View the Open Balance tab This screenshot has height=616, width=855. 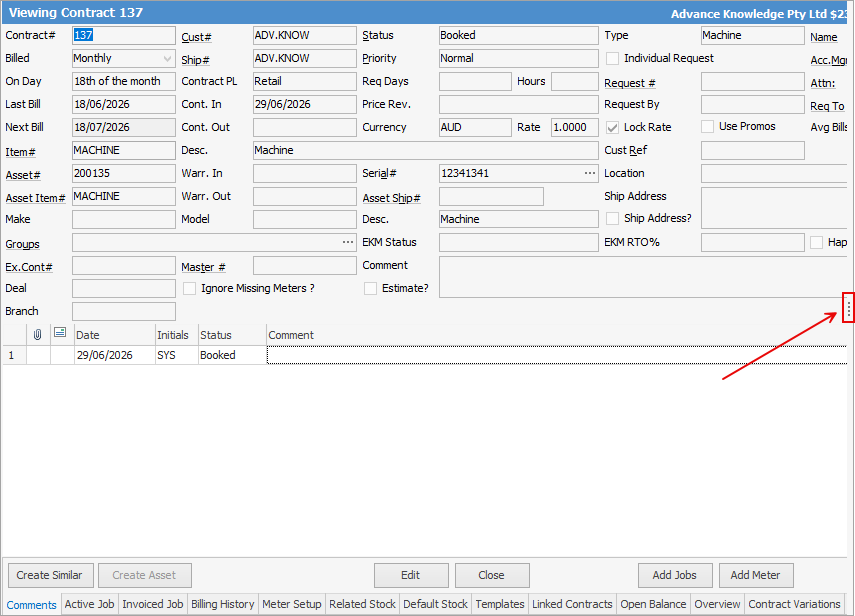(x=653, y=604)
